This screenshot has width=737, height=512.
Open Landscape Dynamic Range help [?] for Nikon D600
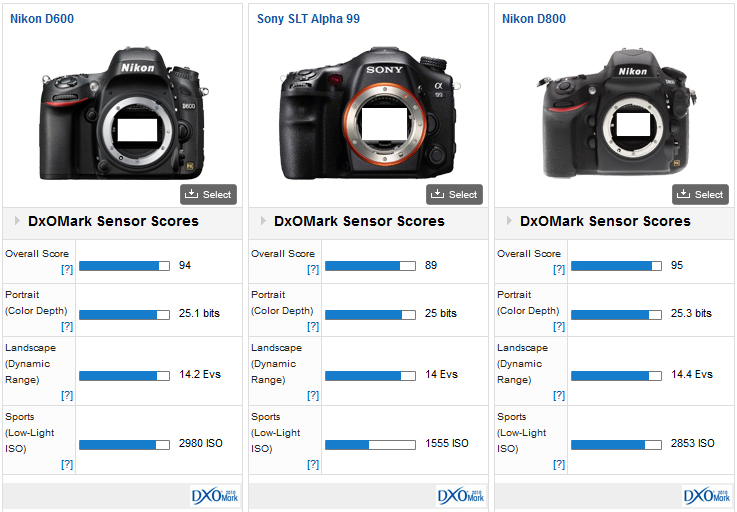point(67,395)
